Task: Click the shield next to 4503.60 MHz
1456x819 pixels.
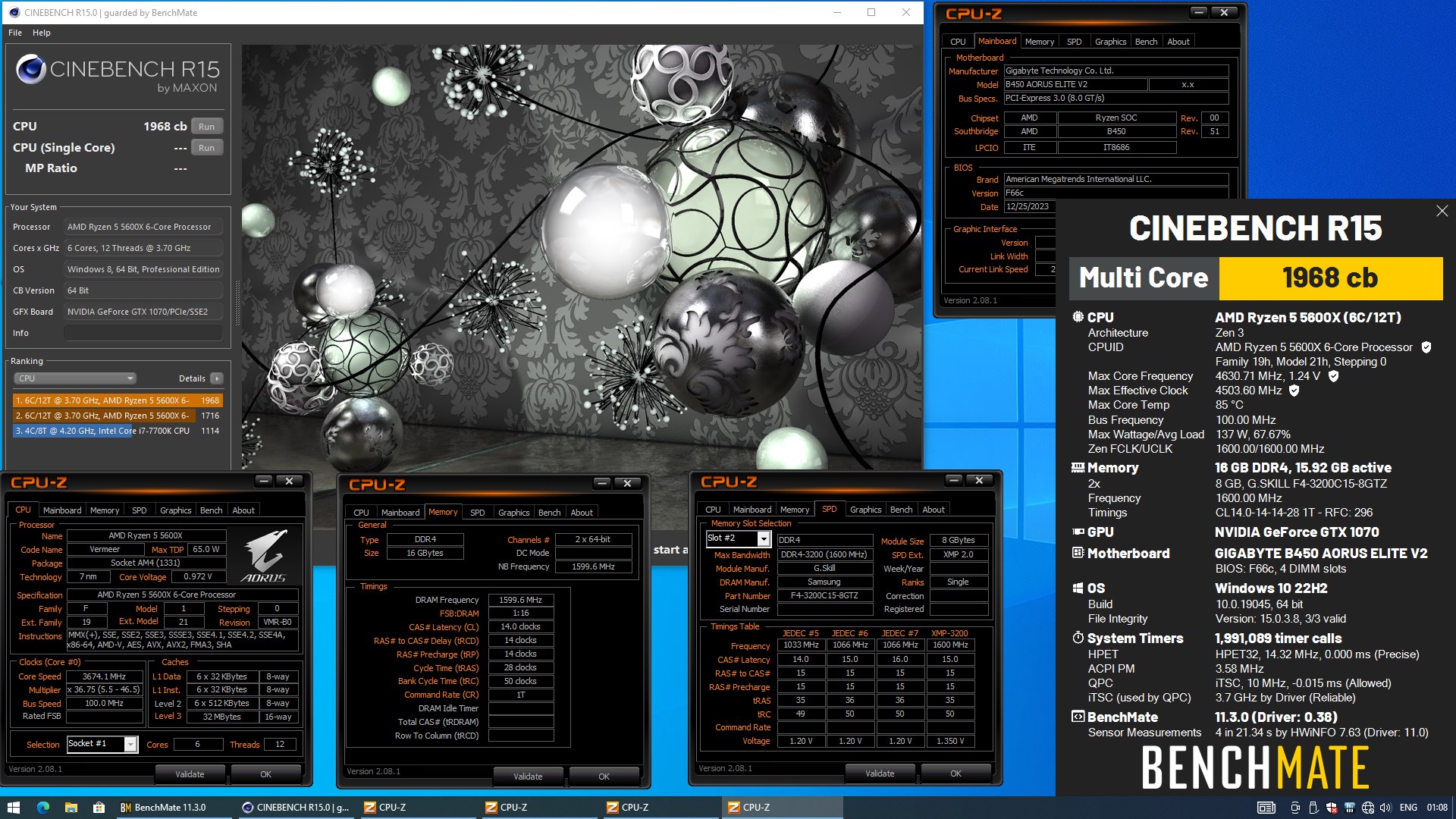Action: point(1294,391)
